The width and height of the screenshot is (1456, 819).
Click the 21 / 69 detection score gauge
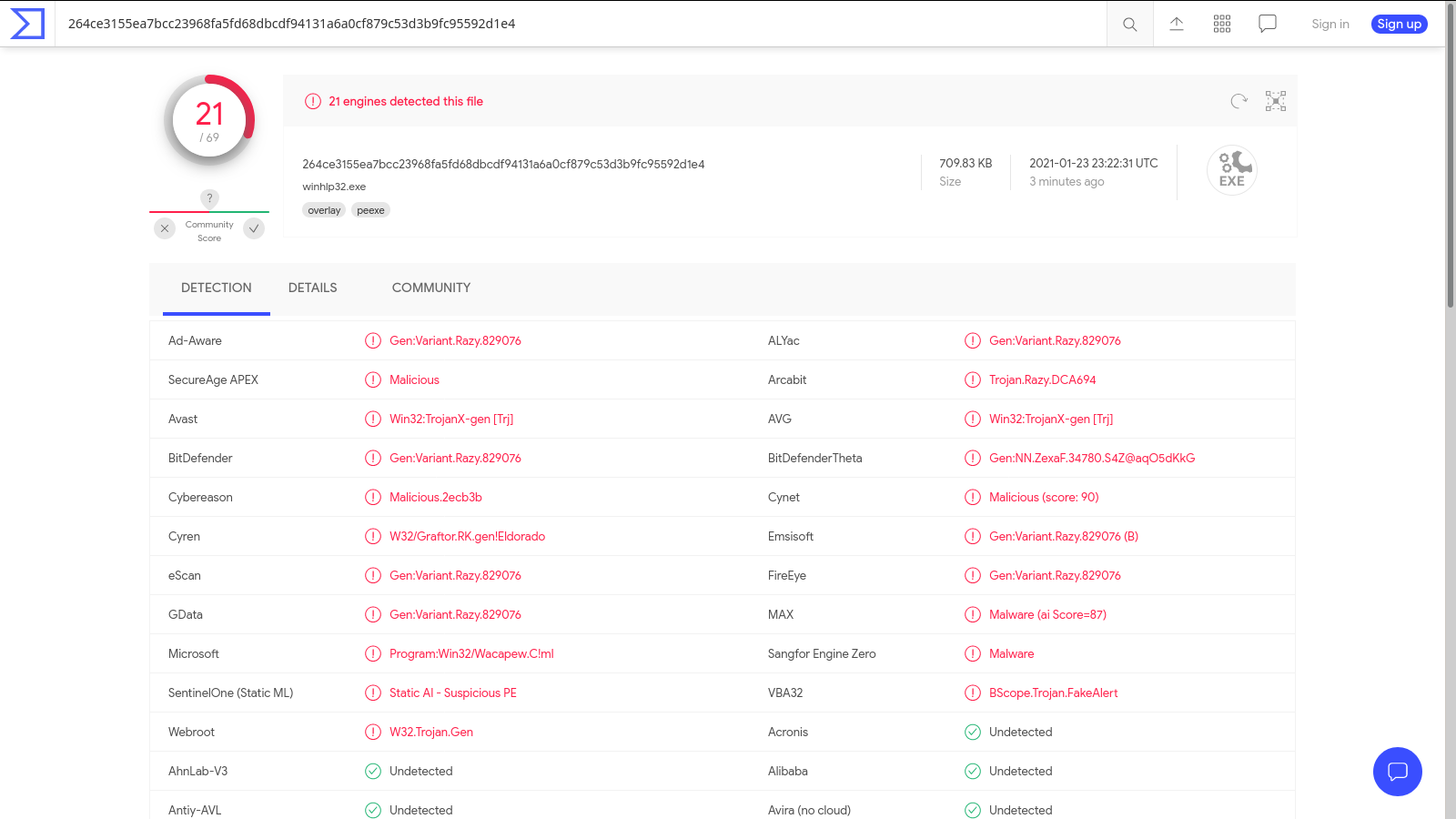209,120
